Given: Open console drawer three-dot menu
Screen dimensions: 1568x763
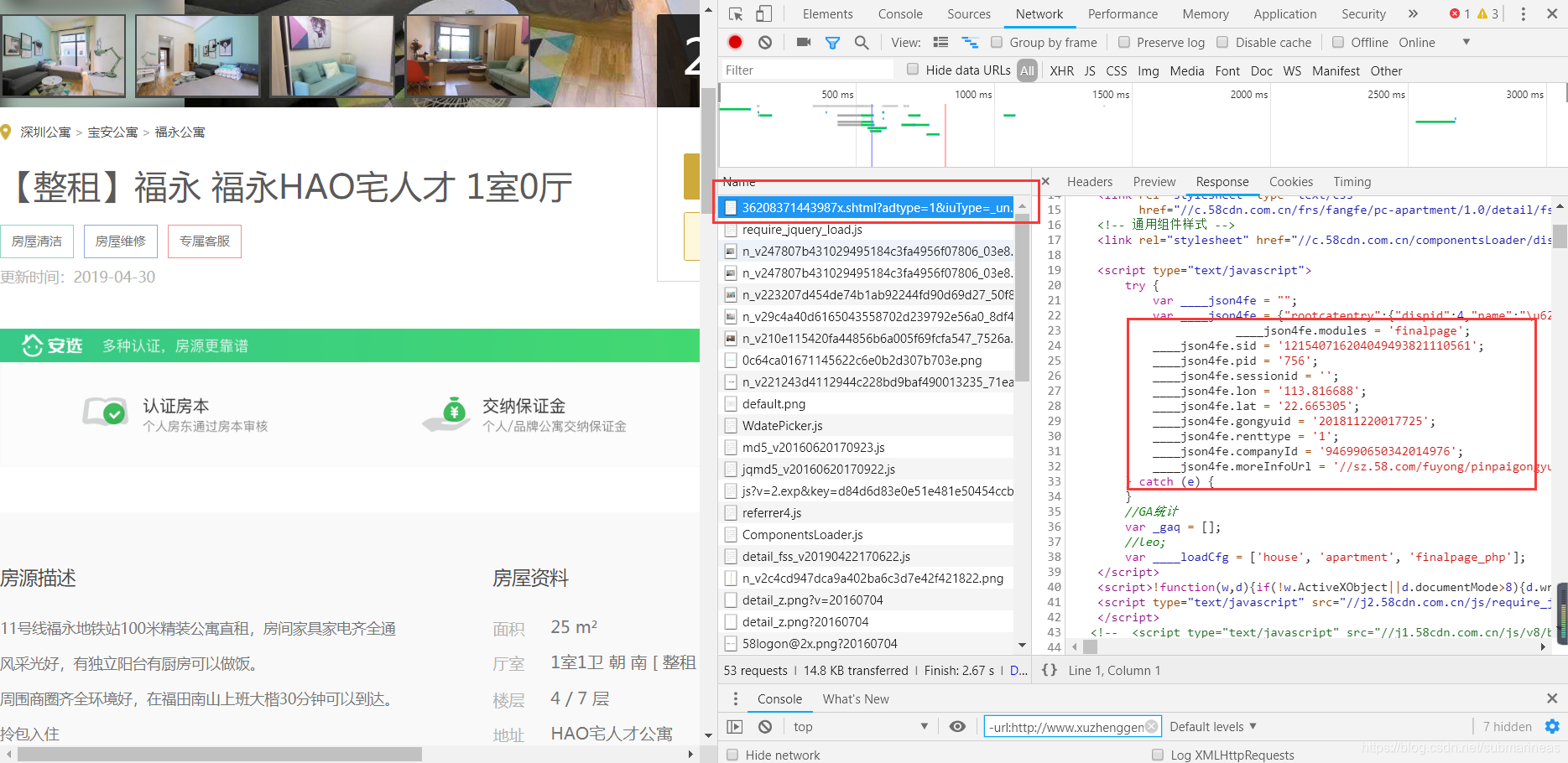Looking at the screenshot, I should [736, 698].
